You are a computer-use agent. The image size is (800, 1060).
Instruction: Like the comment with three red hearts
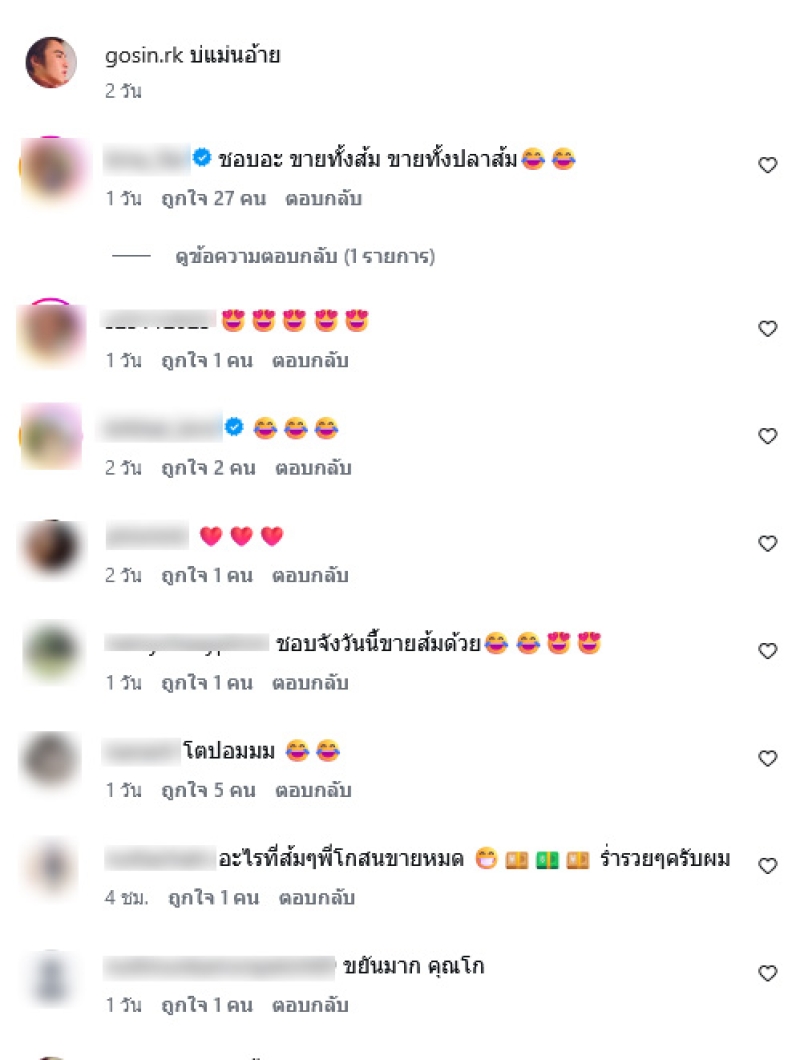click(x=768, y=544)
